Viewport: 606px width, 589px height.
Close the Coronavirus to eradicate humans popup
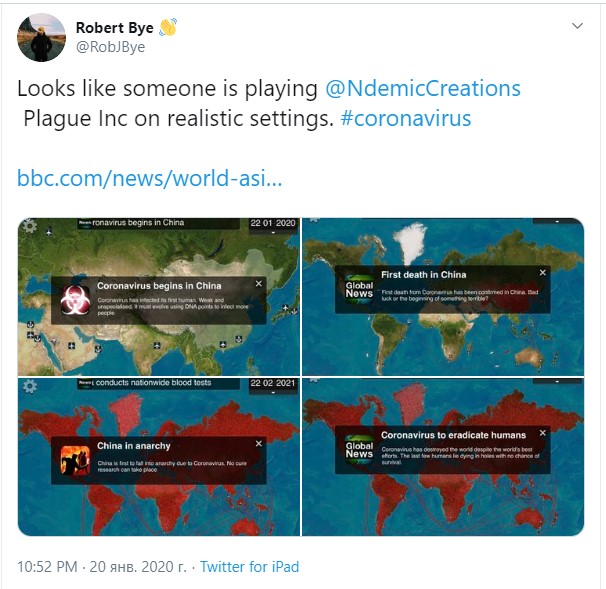(543, 433)
